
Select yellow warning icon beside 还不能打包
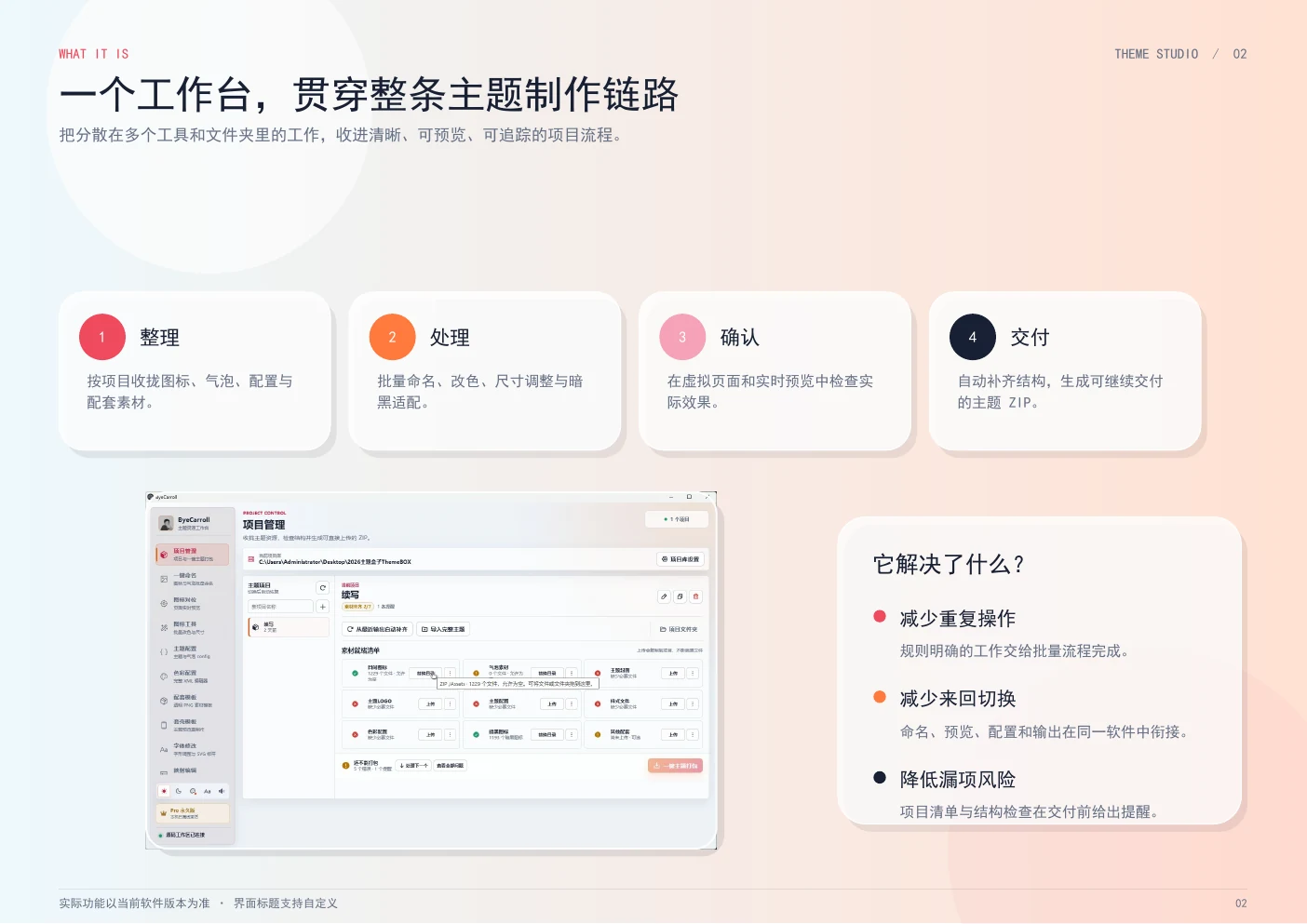(x=345, y=766)
